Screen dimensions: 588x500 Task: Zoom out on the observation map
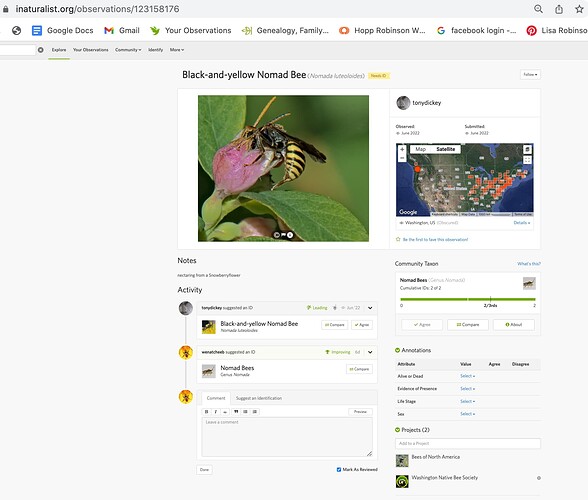pyautogui.click(x=402, y=158)
